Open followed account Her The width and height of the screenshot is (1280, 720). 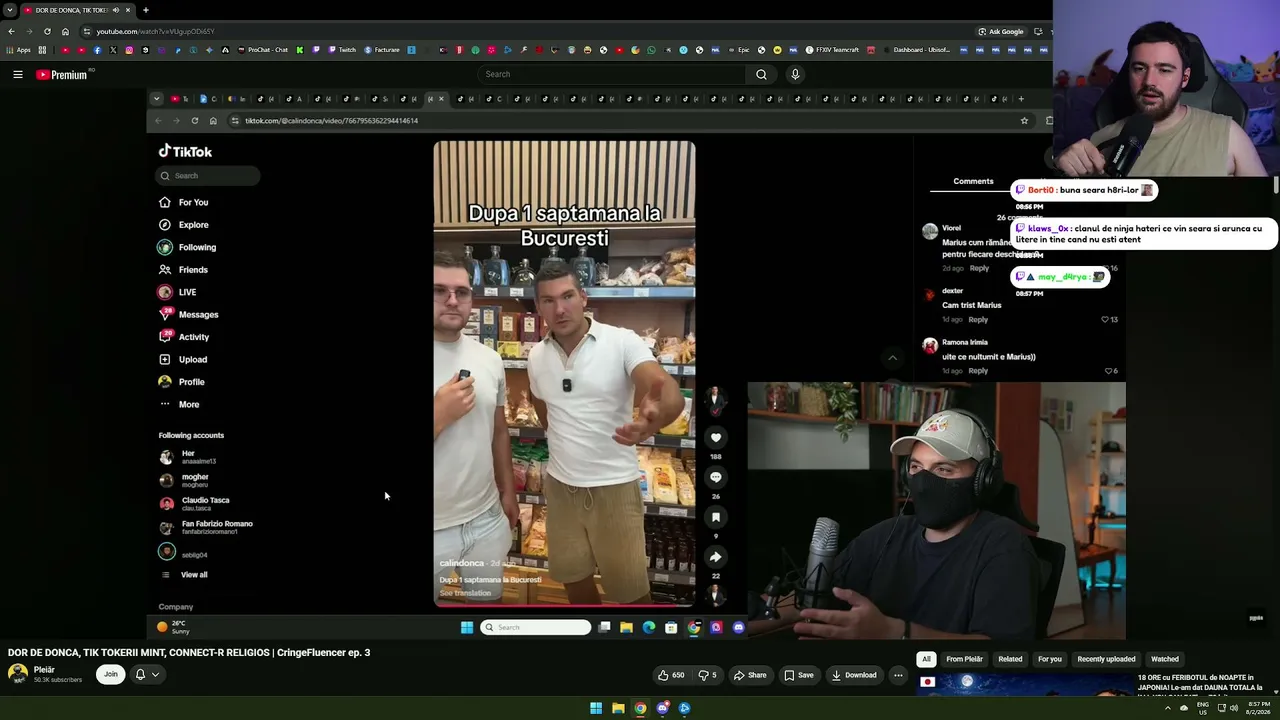[188, 457]
